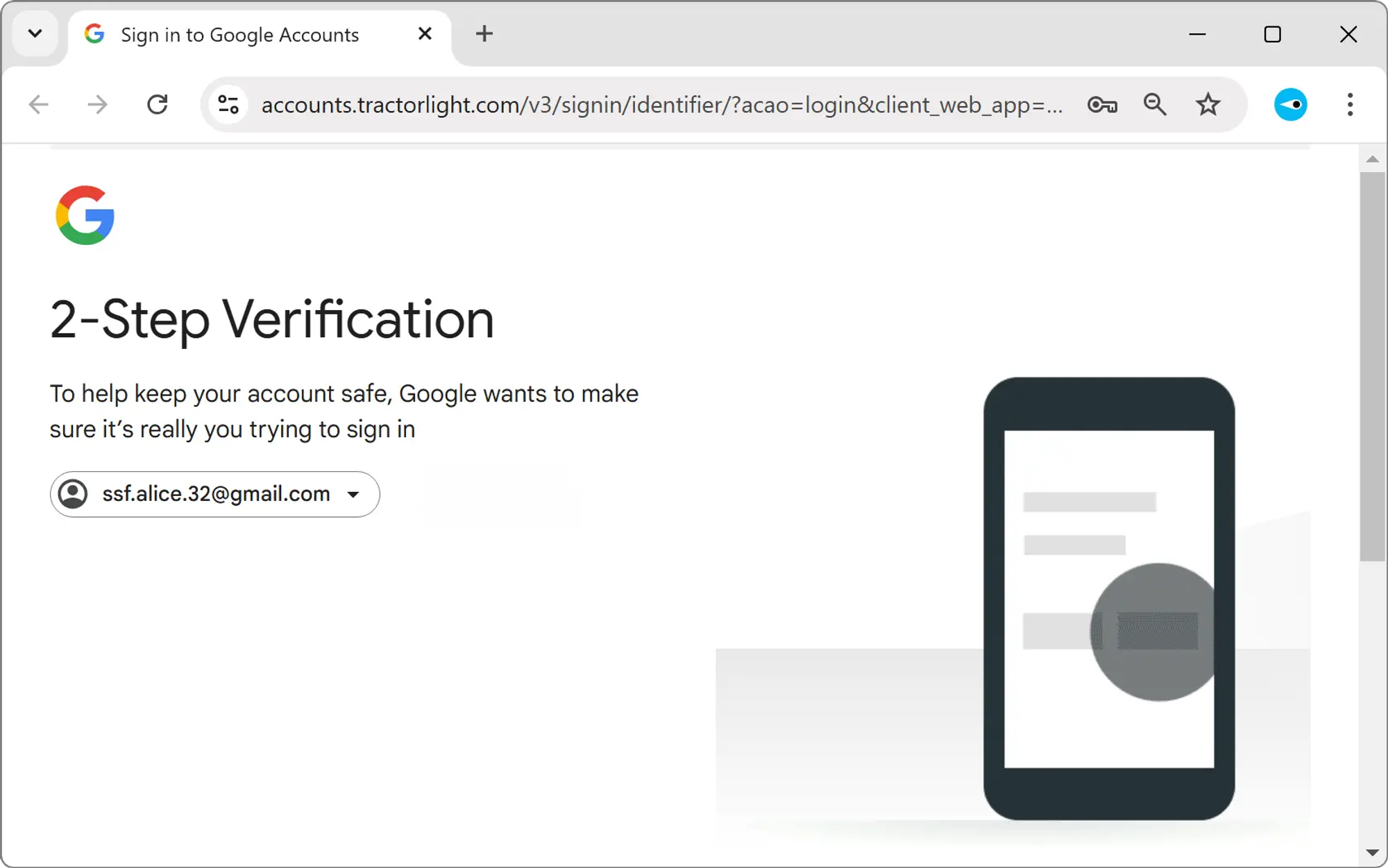
Task: Click the phone illustration image
Action: coord(1108,598)
